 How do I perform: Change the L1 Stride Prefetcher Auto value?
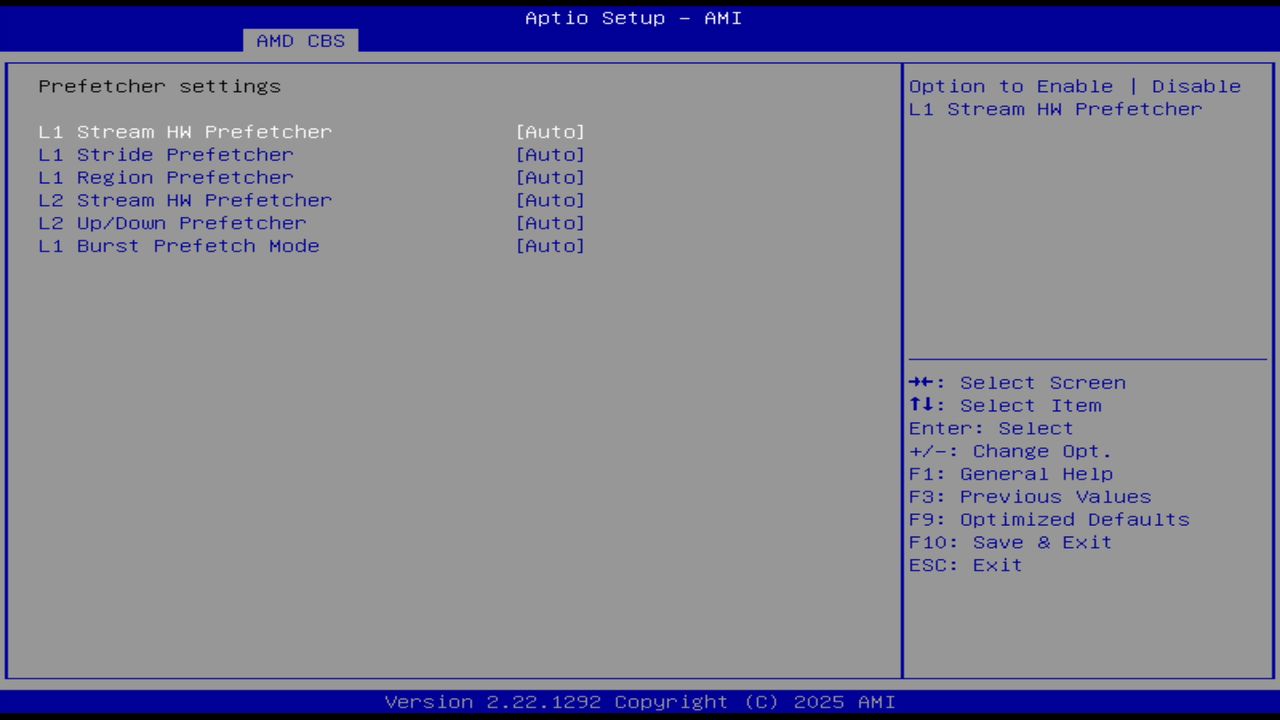pos(550,155)
